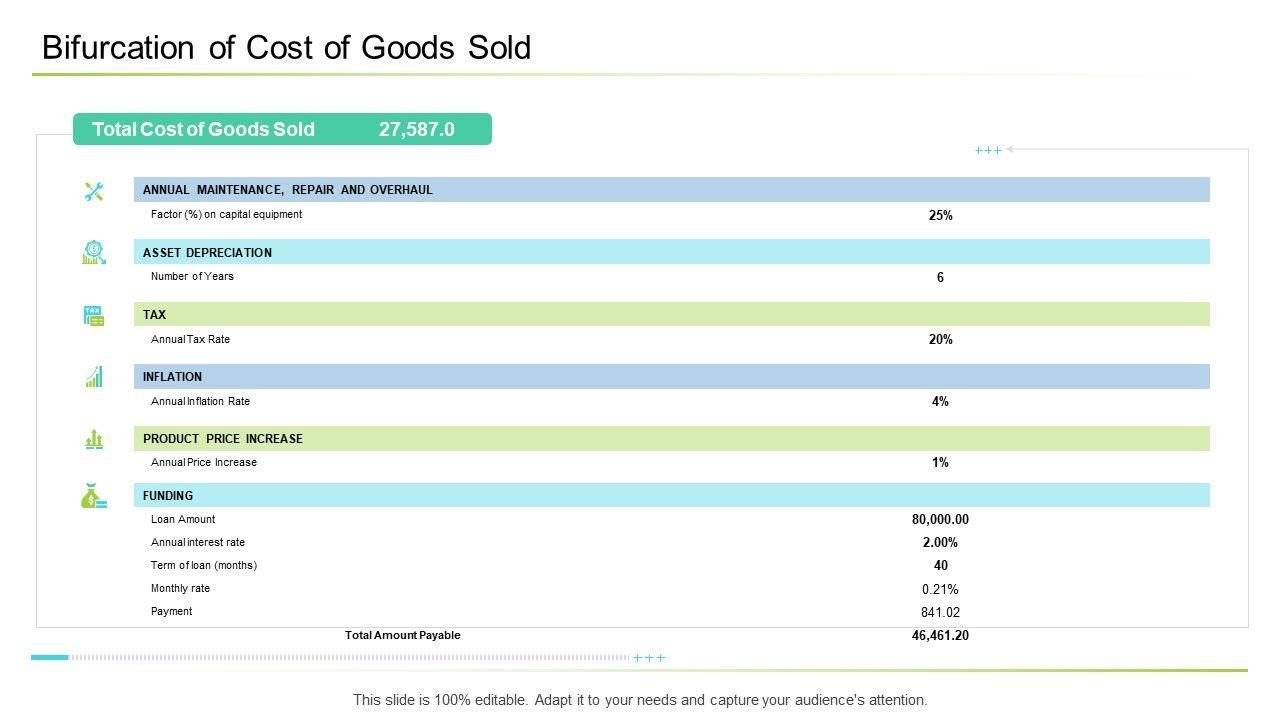Image resolution: width=1280 pixels, height=720 pixels.
Task: Select the 2.00% annual interest rate value
Action: 940,543
